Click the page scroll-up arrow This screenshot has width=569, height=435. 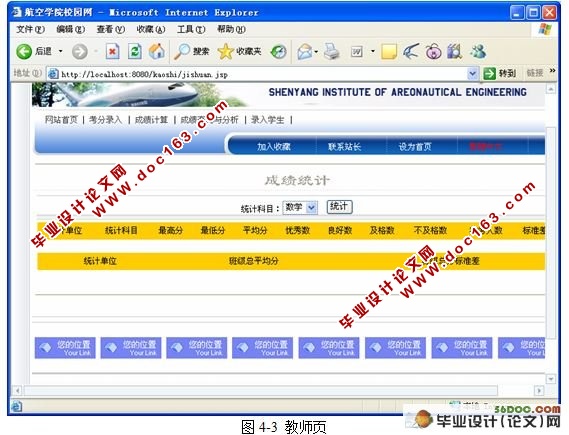click(x=551, y=89)
